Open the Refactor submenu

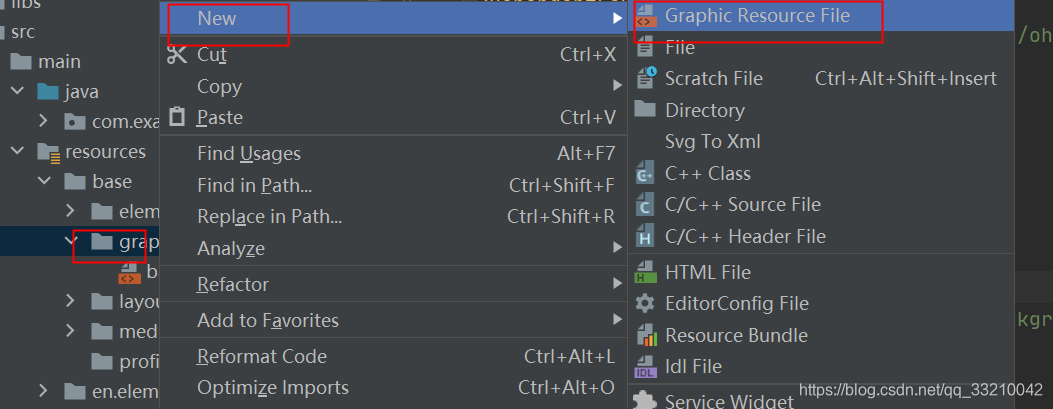tap(394, 284)
